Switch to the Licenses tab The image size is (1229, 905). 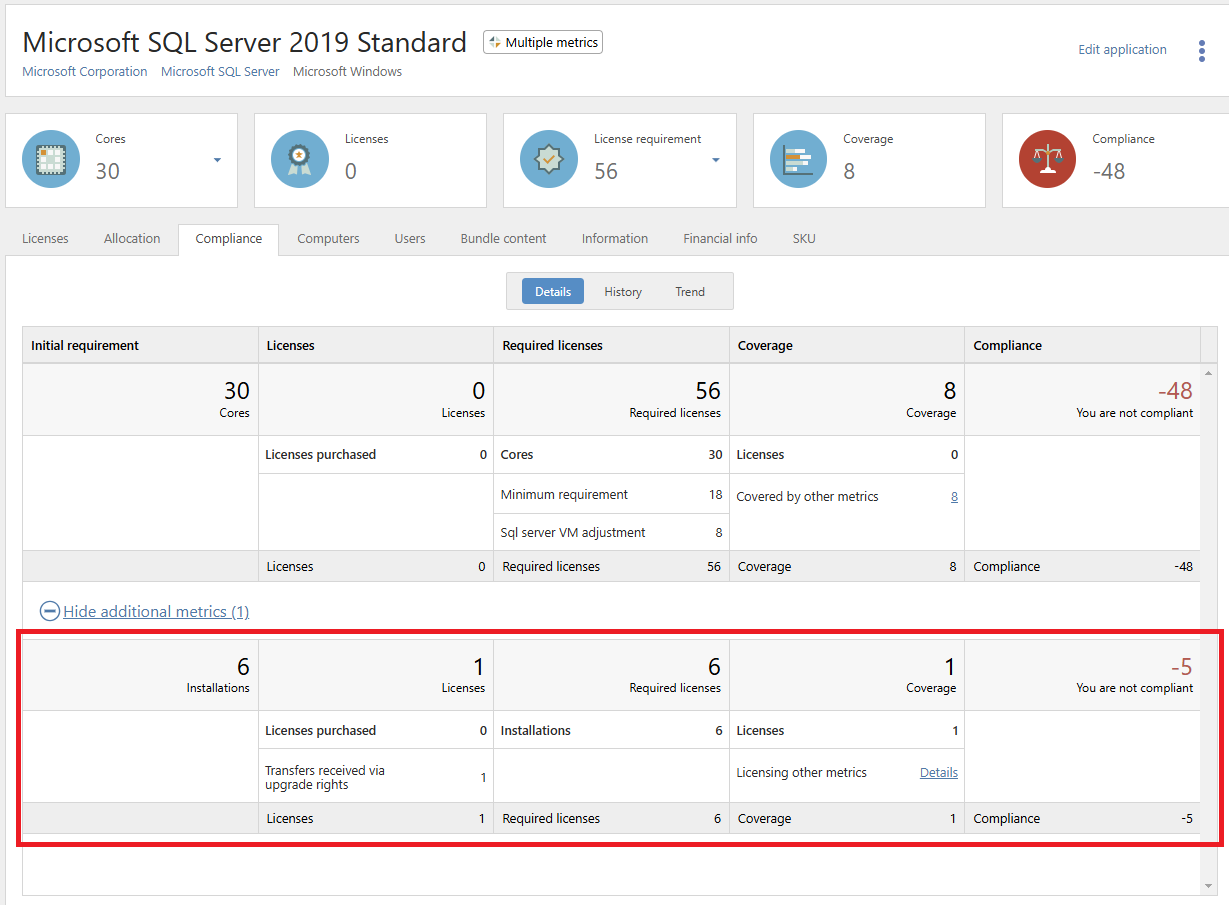coord(46,239)
